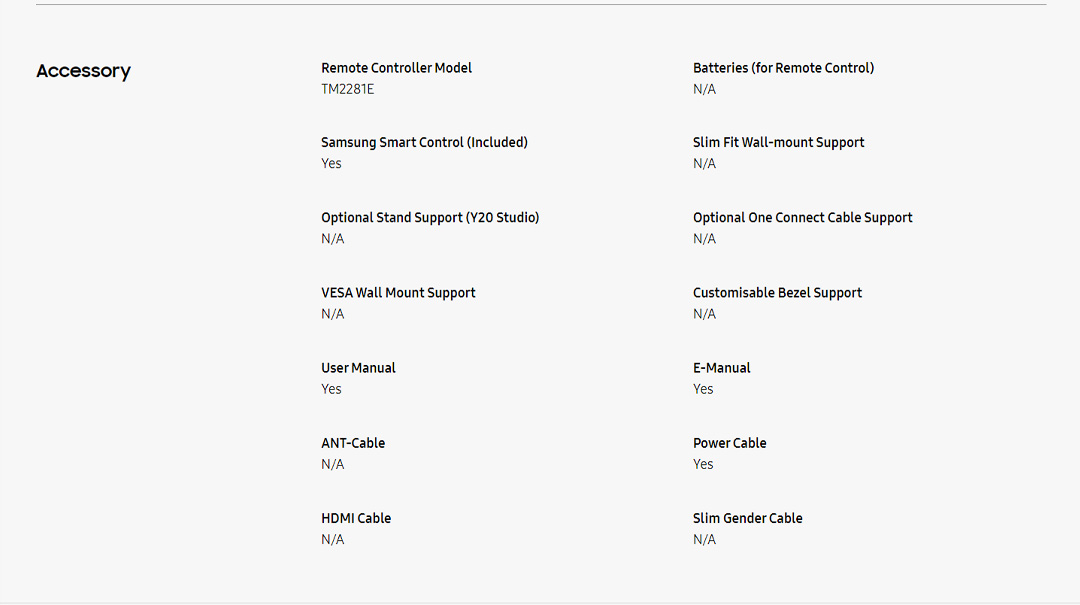Click the Batteries (for Remote Control) label
This screenshot has width=1080, height=605.
(x=783, y=68)
